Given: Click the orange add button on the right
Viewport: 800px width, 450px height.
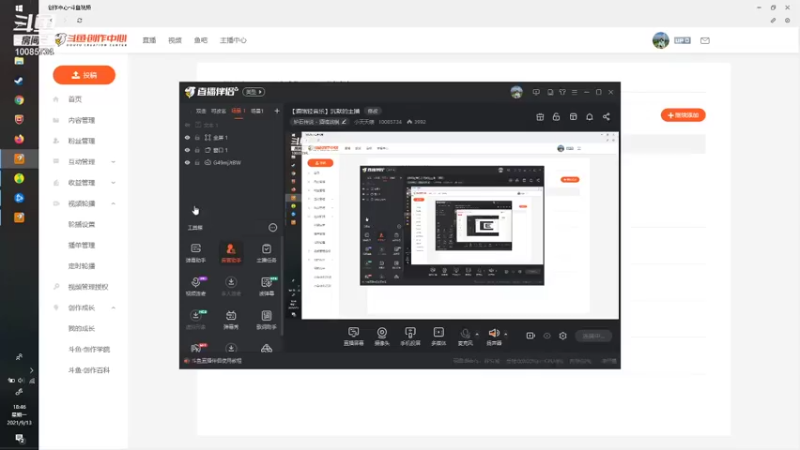Looking at the screenshot, I should 683,115.
